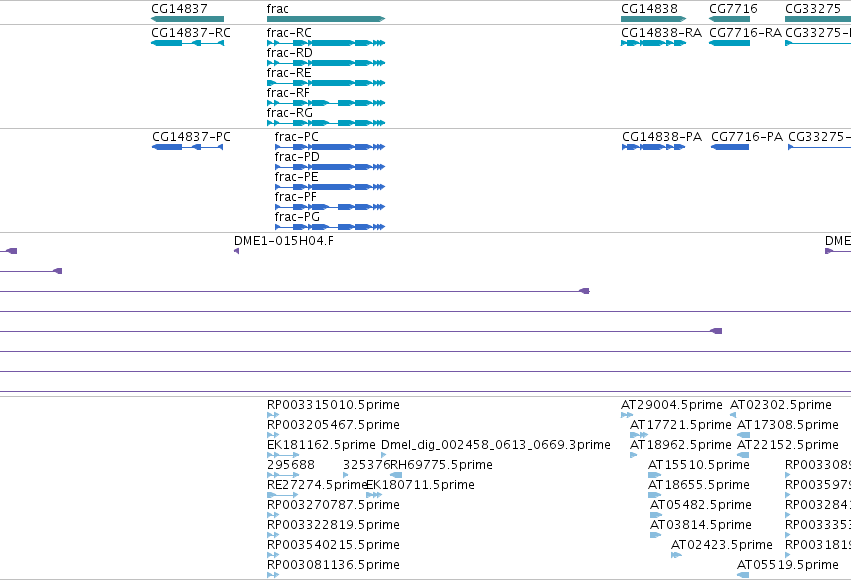This screenshot has height=580, width=851.
Task: Select AT17721.5prime EST label
Action: (x=681, y=425)
